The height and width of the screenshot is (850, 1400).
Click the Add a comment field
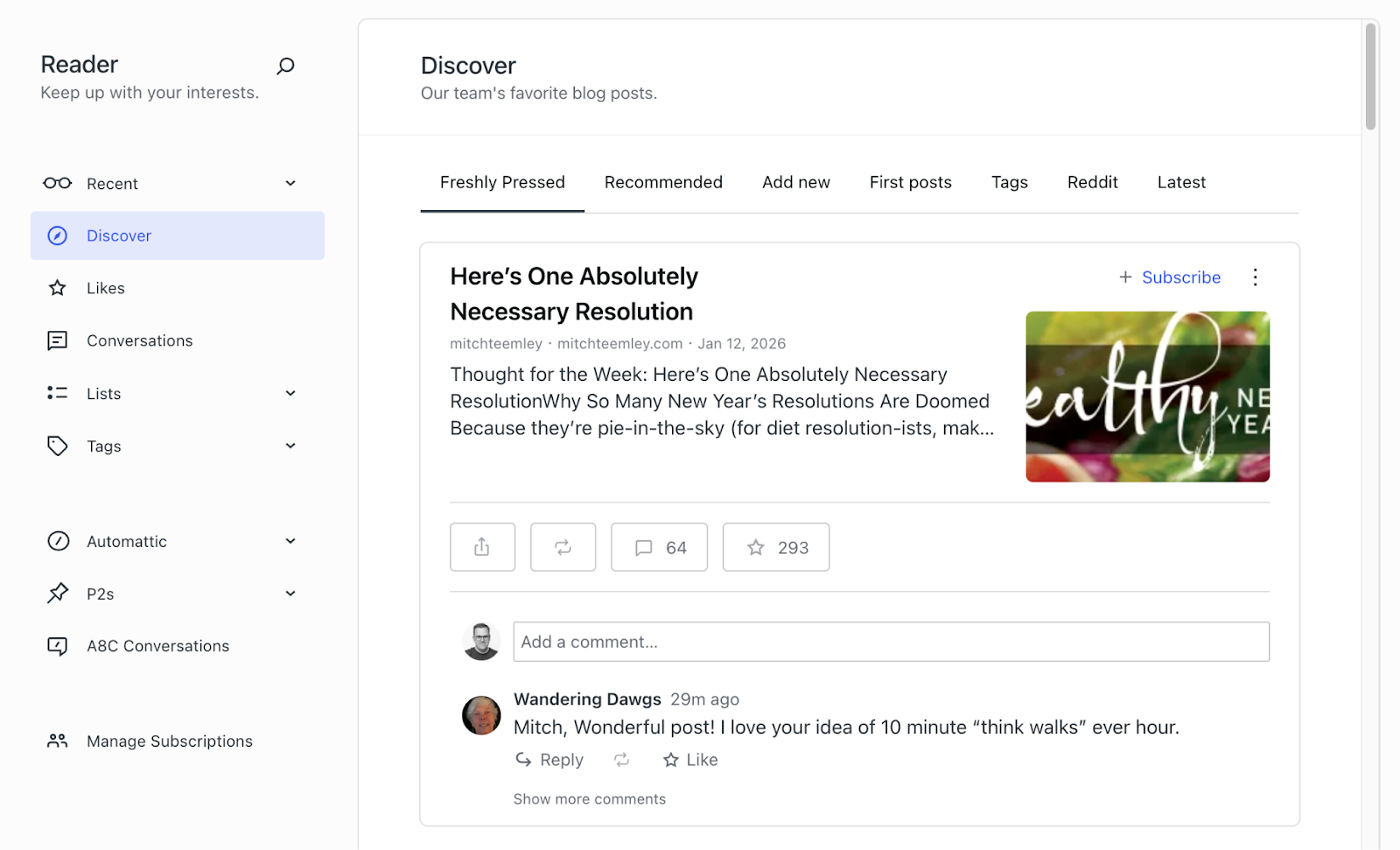[891, 642]
